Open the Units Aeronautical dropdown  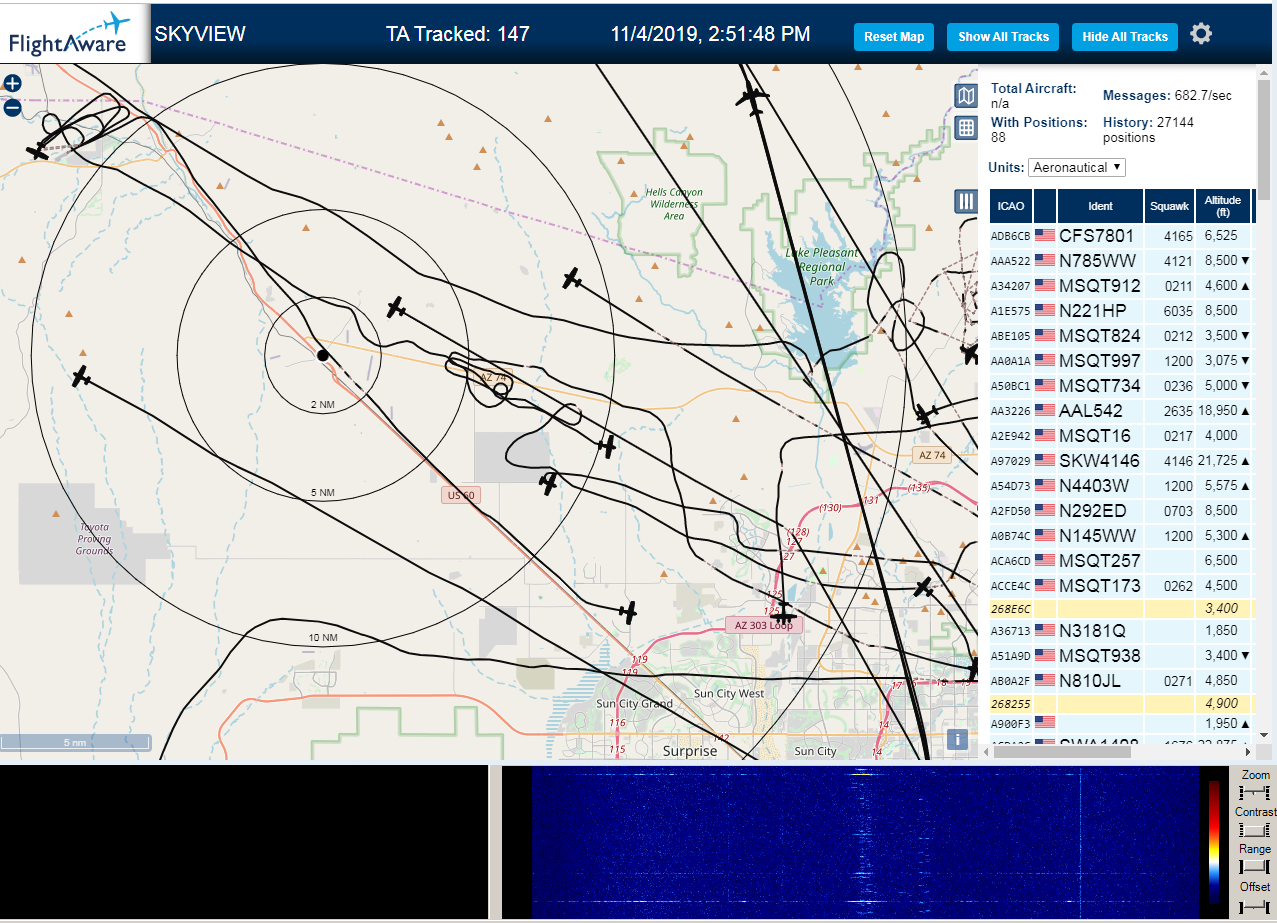click(1077, 167)
